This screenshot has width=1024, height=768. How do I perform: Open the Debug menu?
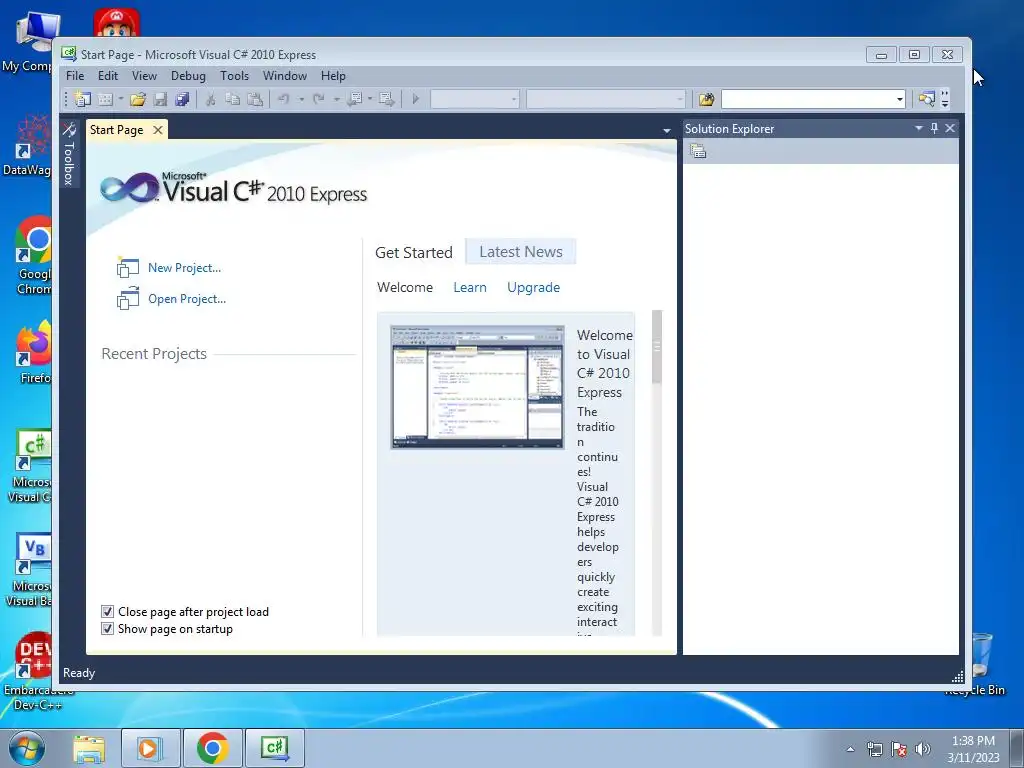(188, 76)
